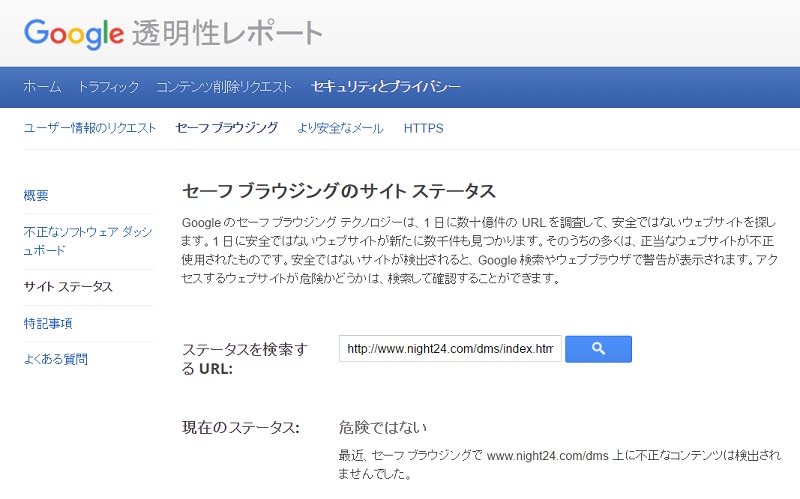This screenshot has width=800, height=499.
Task: Click the ステータスを検索する URL label
Action: pyautogui.click(x=244, y=358)
